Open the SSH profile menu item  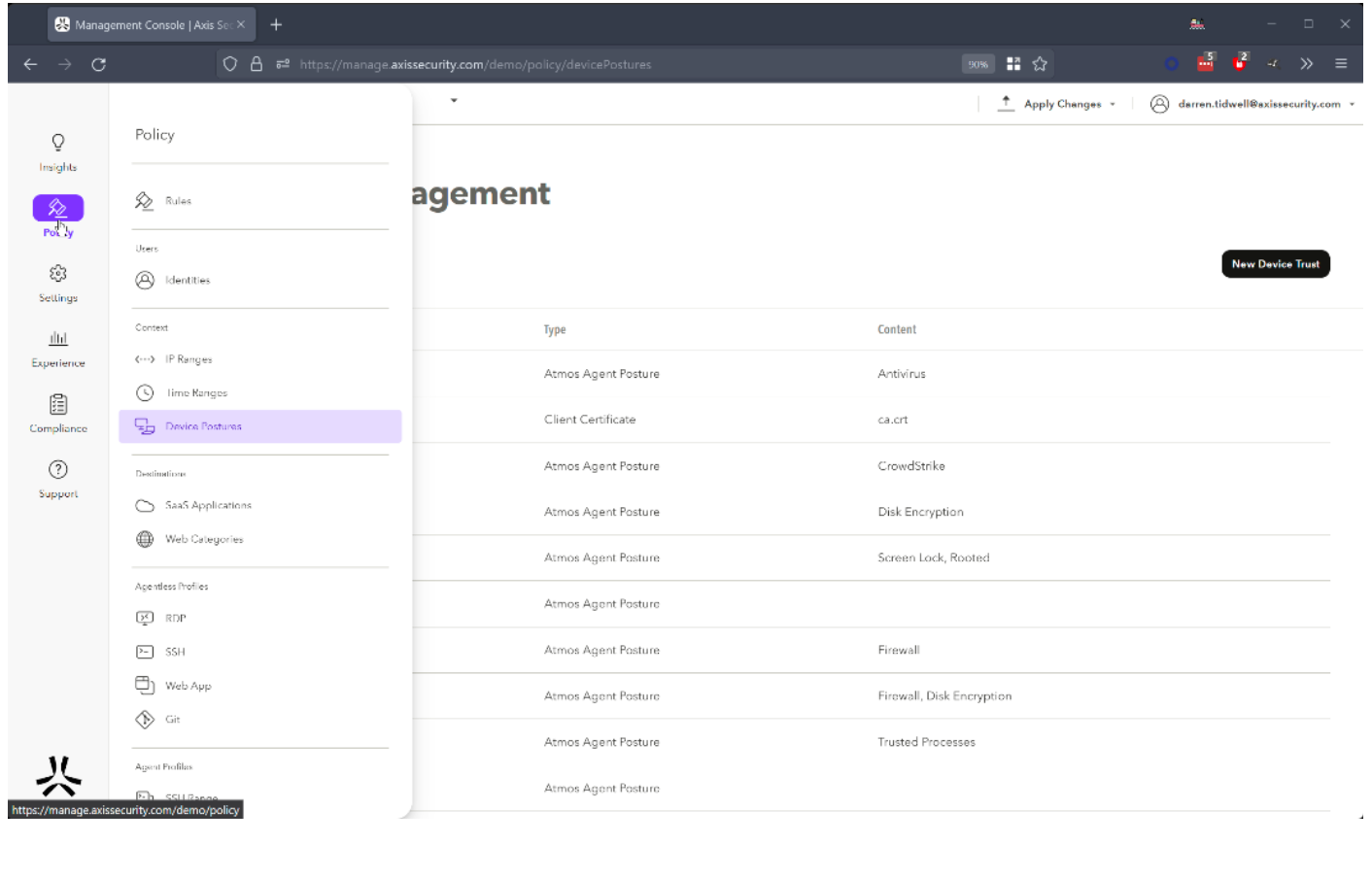(x=260, y=652)
